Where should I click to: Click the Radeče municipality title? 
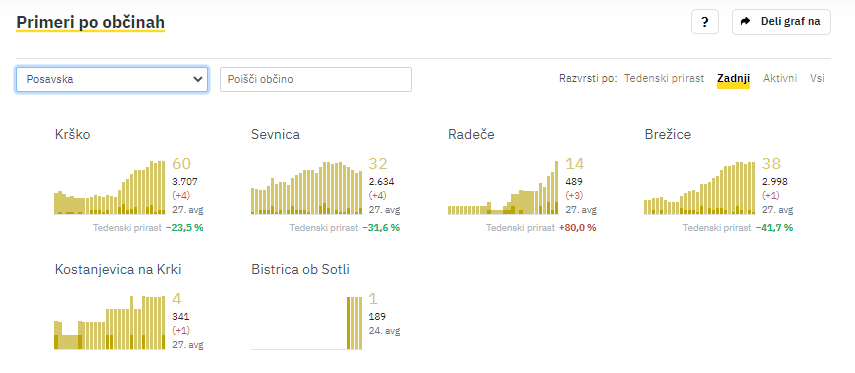[471, 134]
